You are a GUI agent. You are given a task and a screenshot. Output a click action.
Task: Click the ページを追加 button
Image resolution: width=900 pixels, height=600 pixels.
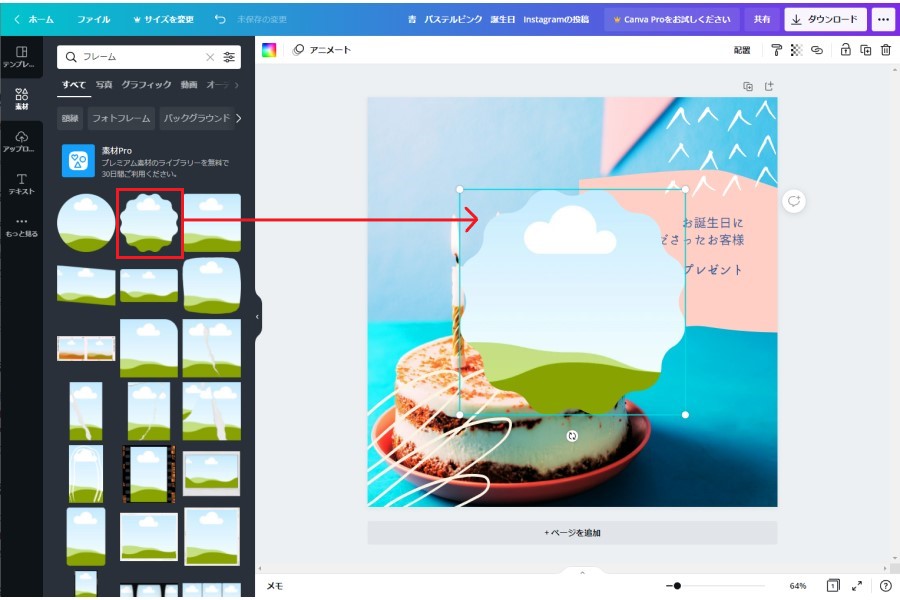(572, 533)
